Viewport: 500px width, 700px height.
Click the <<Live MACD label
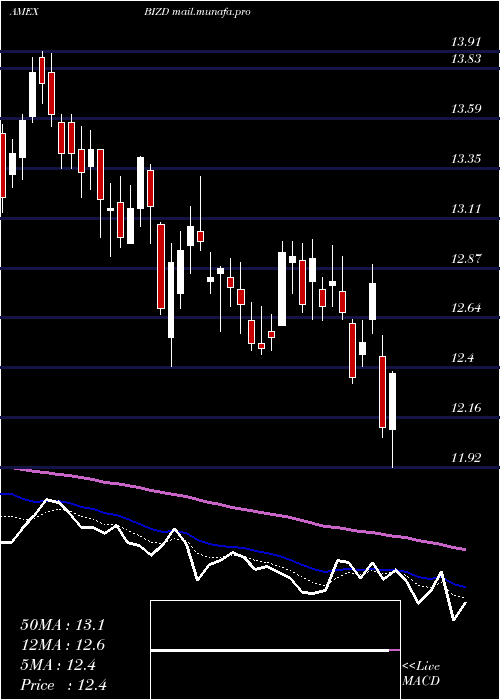click(x=421, y=673)
